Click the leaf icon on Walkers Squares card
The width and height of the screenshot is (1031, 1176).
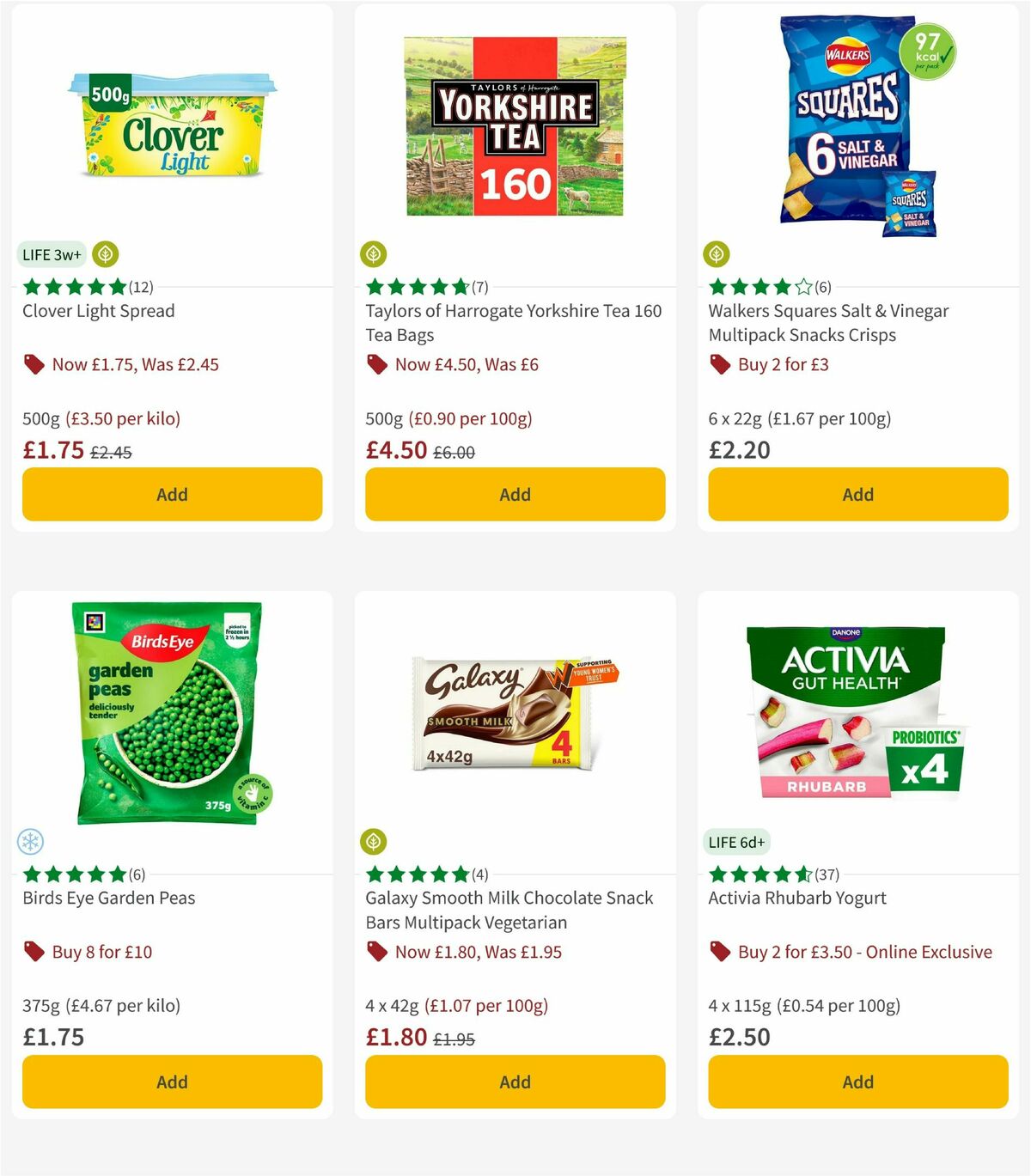pyautogui.click(x=717, y=254)
